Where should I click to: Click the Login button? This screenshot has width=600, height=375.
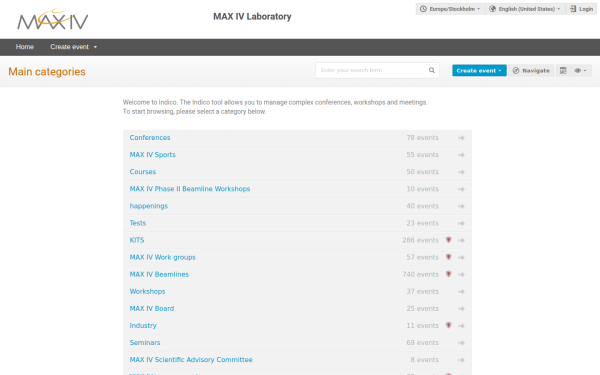581,9
